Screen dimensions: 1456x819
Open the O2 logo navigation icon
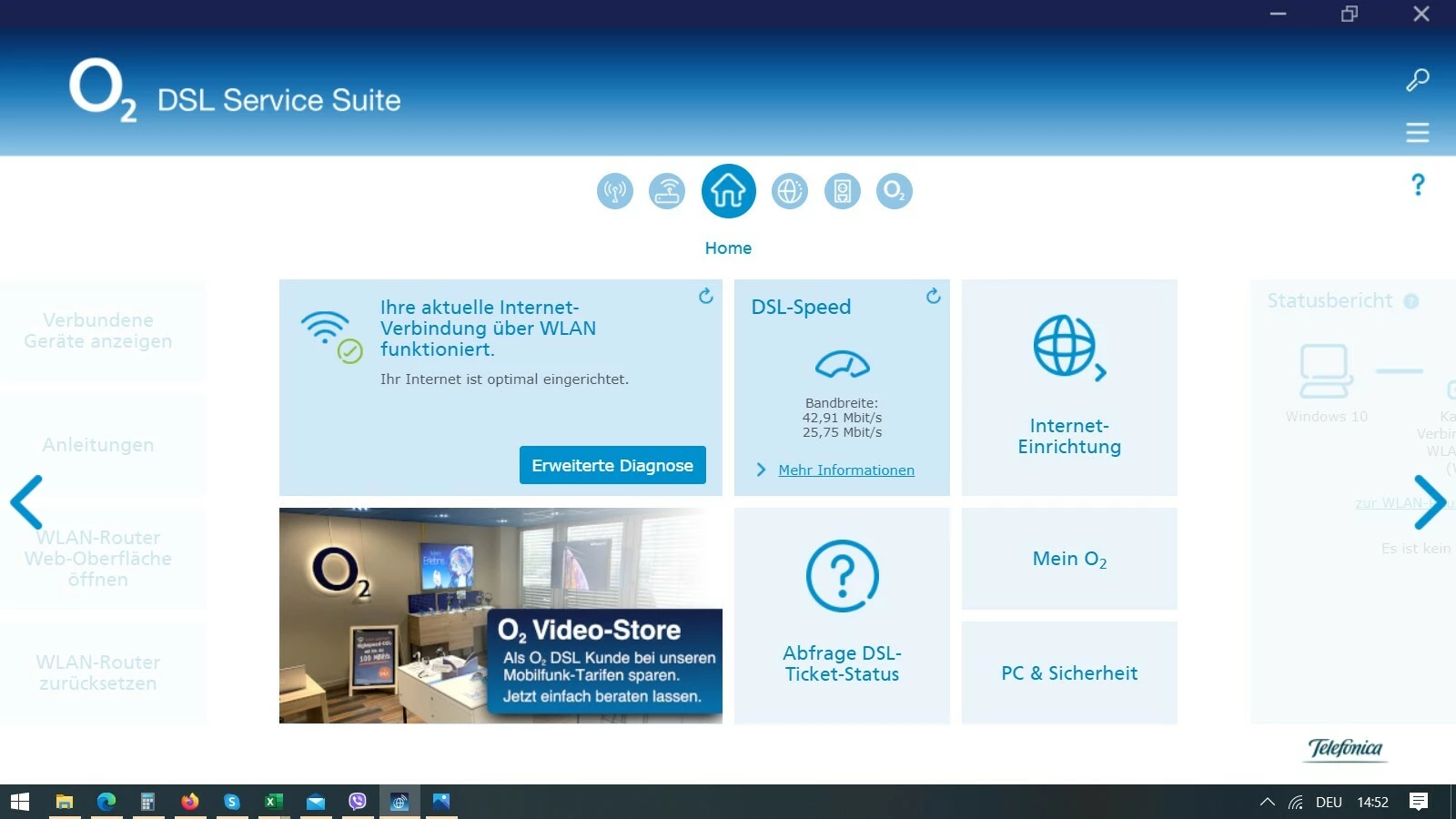point(895,191)
